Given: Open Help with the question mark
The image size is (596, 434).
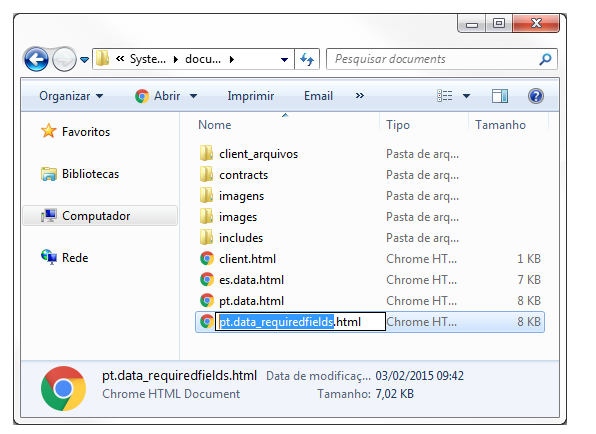Looking at the screenshot, I should [x=536, y=96].
